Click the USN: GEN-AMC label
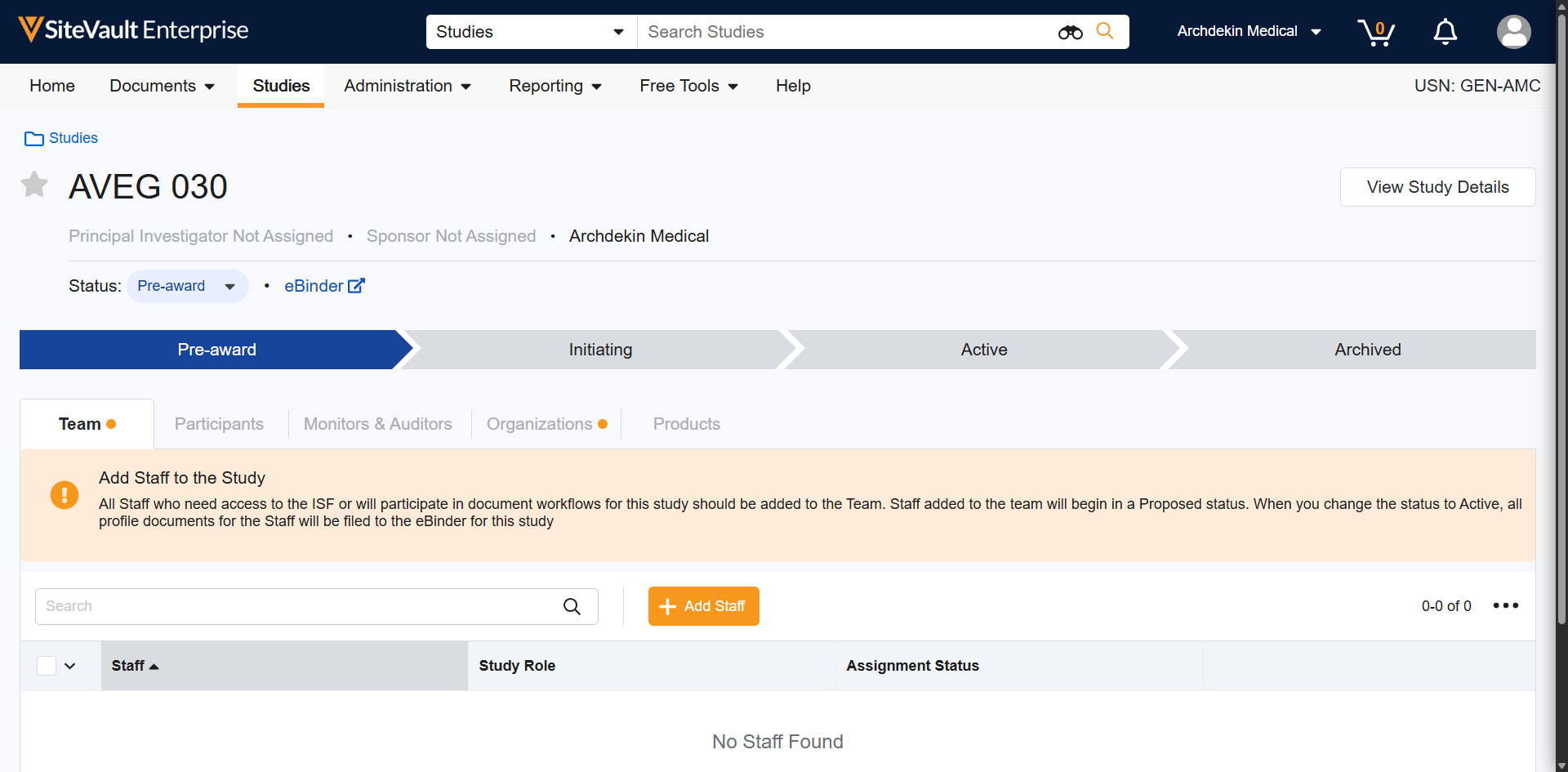Image resolution: width=1568 pixels, height=772 pixels. (x=1477, y=86)
